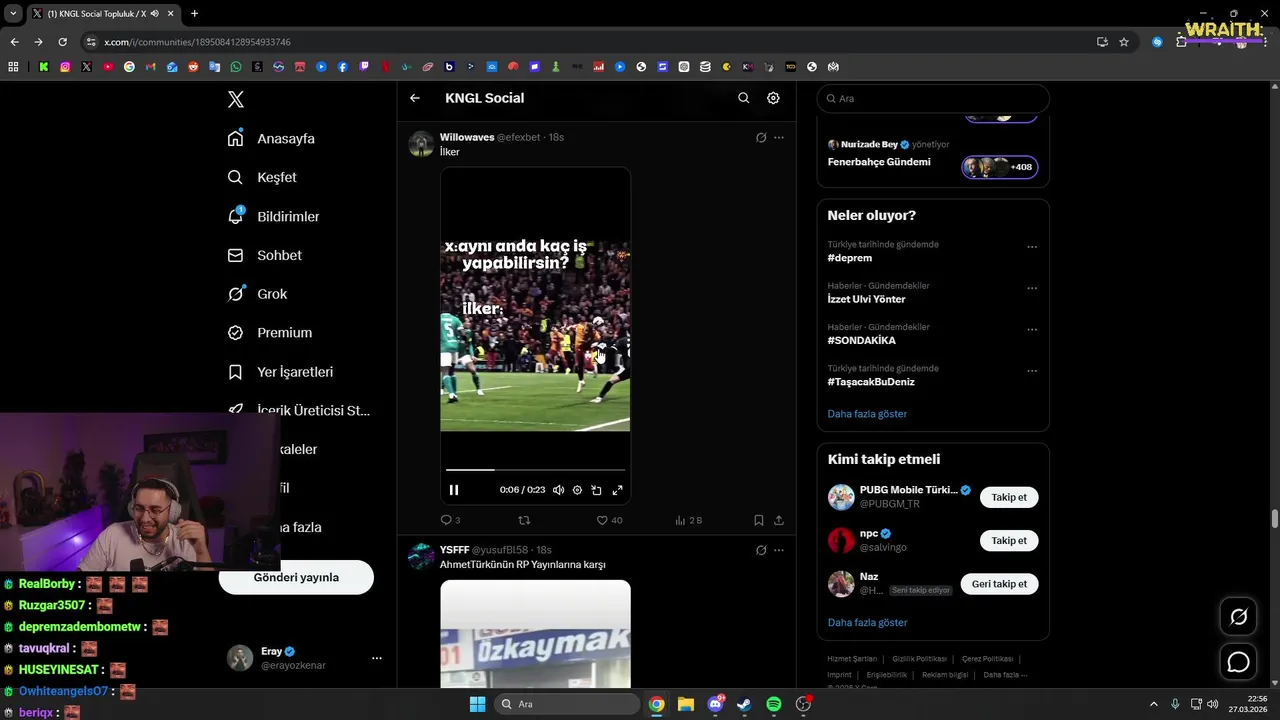The height and width of the screenshot is (720, 1280).
Task: Open more options for #TaşacakBuDeniz trend
Action: coord(1032,371)
